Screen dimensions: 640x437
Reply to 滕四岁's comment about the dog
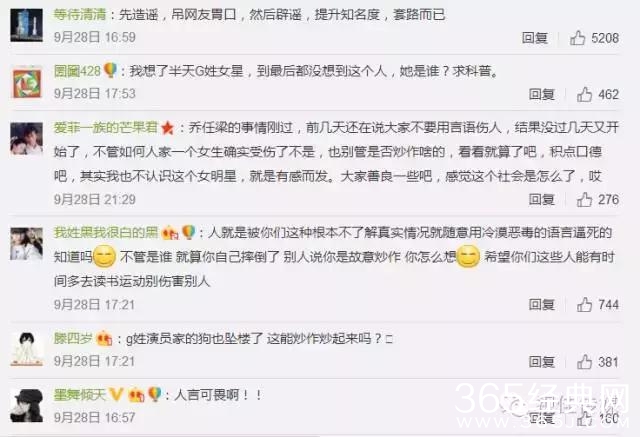coord(542,362)
